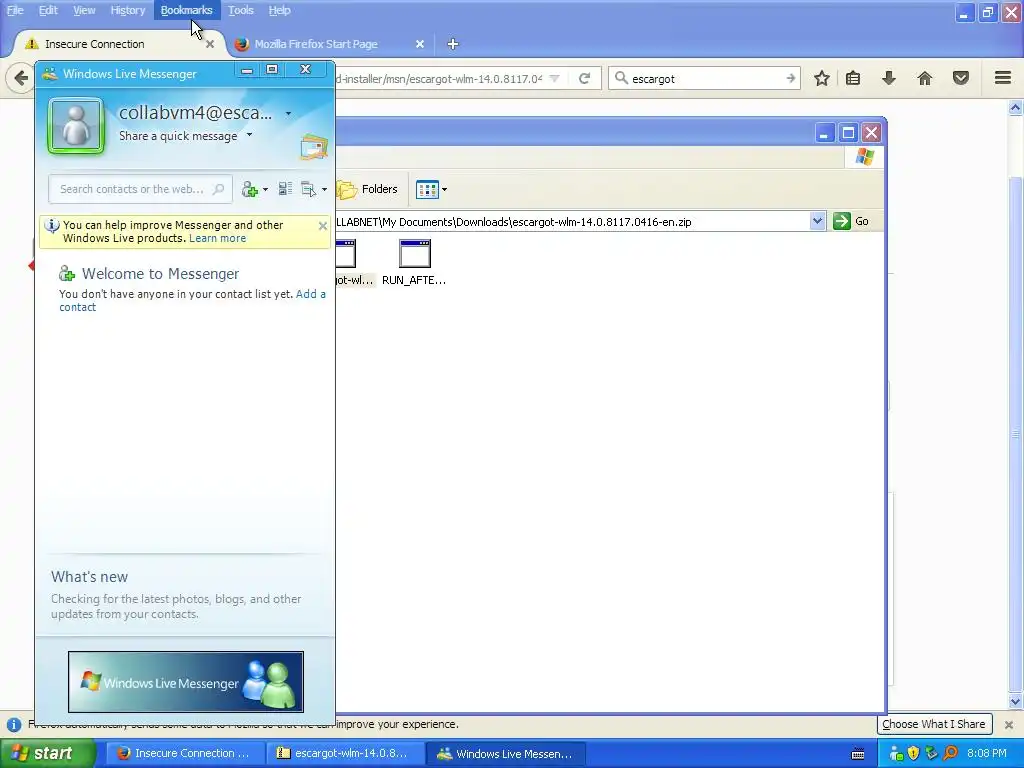
Task: Open the Firefox Tools menu
Action: (240, 10)
